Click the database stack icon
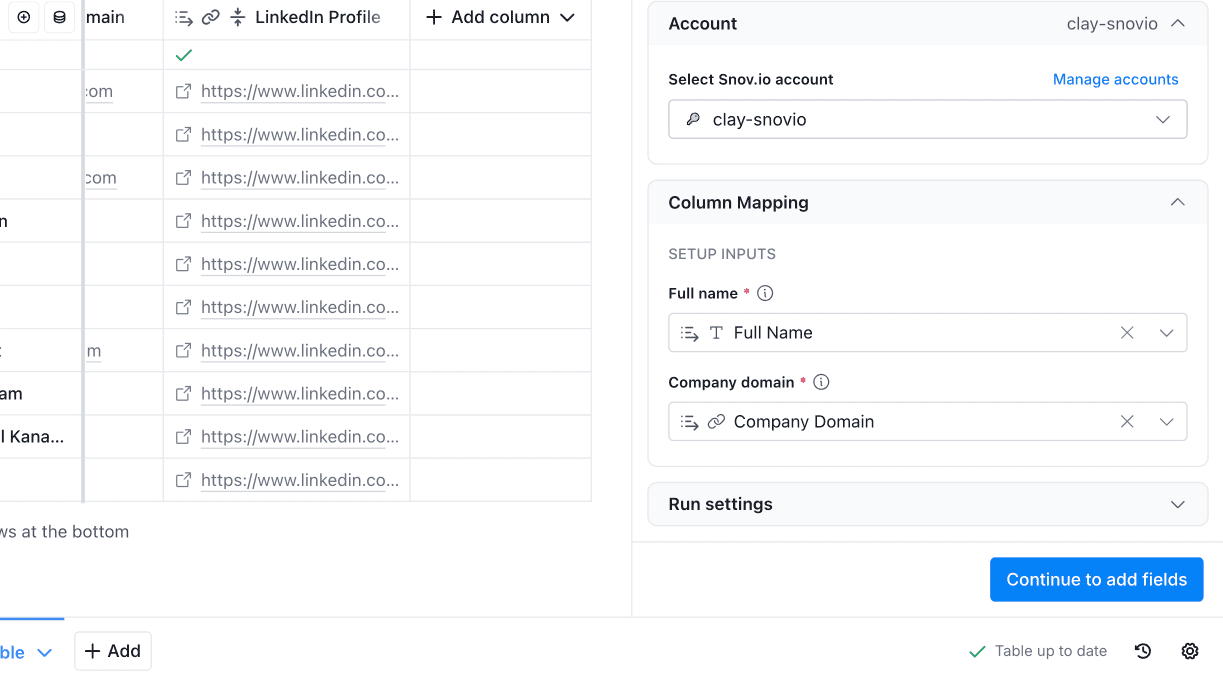The width and height of the screenshot is (1223, 684). 60,17
